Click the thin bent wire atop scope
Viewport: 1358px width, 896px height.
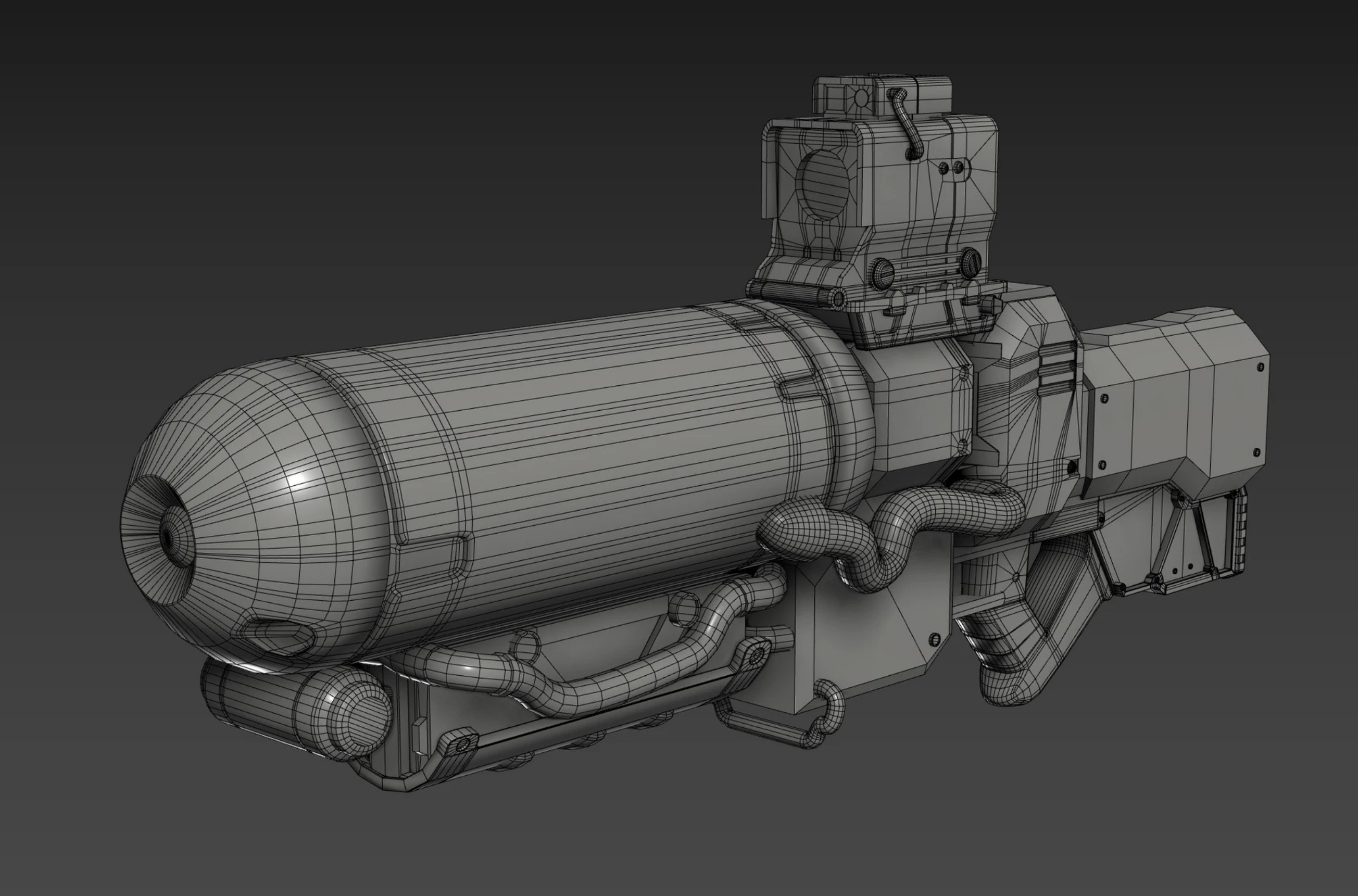906,123
